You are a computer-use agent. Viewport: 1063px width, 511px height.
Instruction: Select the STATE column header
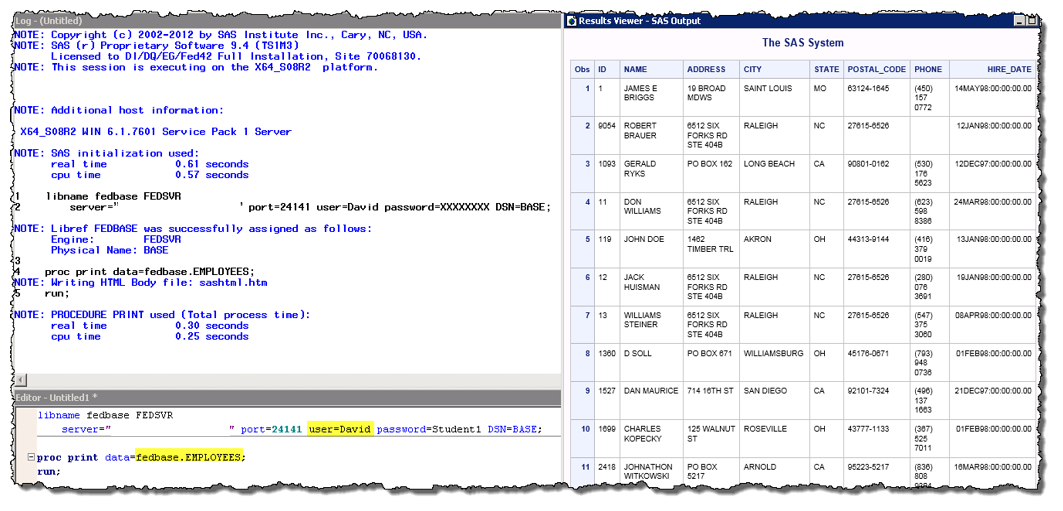tap(826, 69)
